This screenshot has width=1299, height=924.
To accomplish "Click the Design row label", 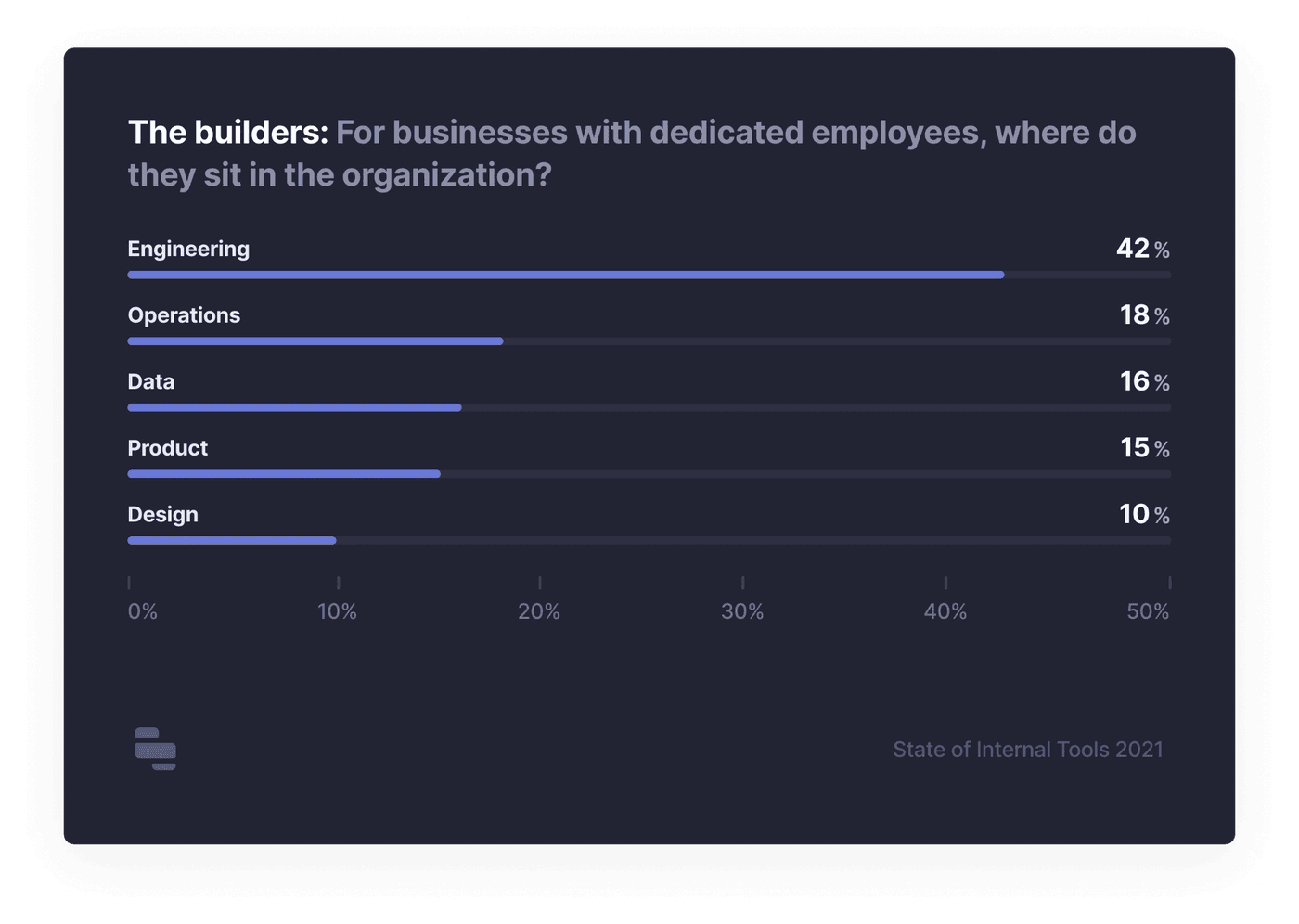I will (163, 514).
